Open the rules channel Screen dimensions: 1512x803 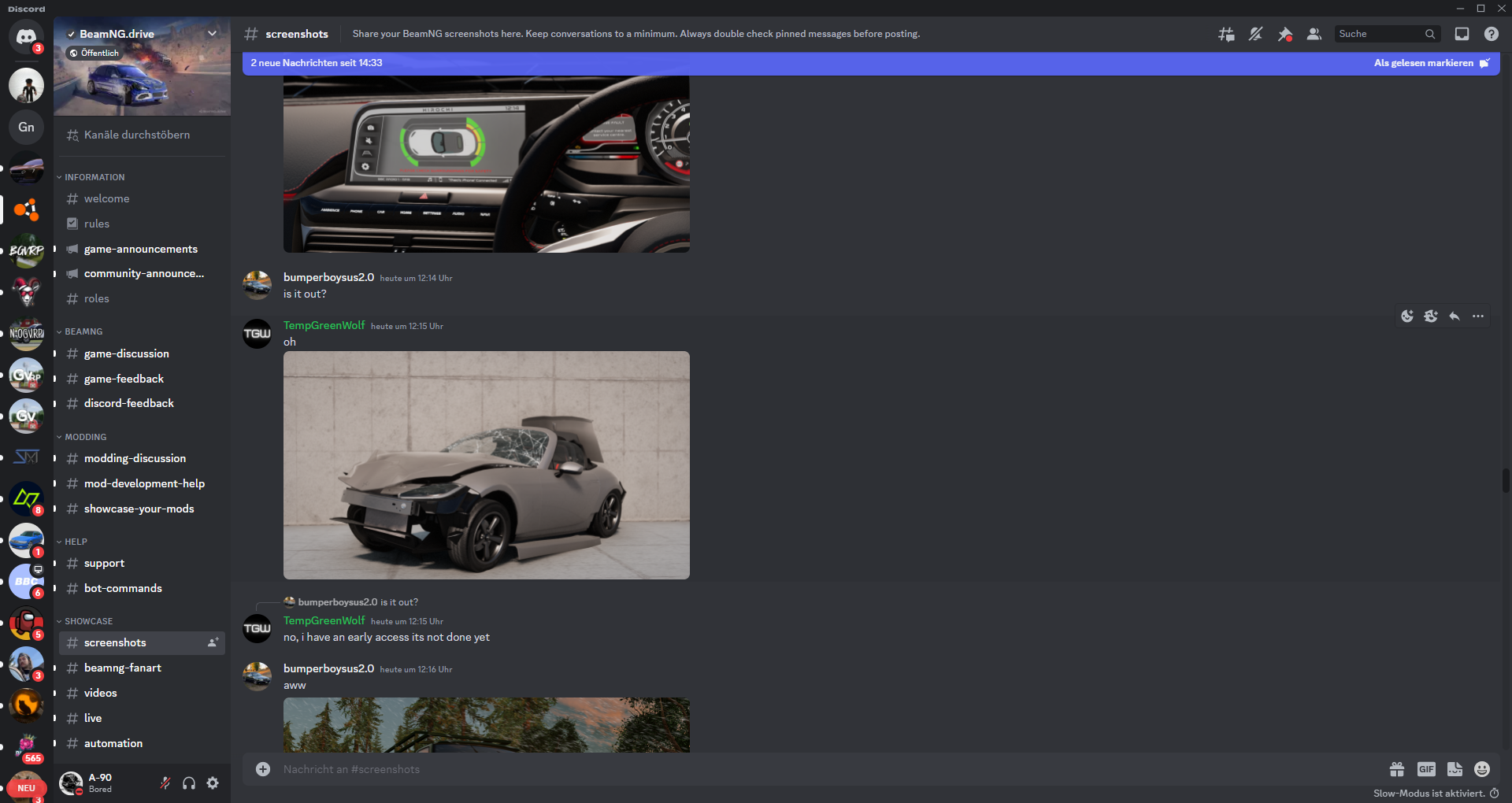click(x=142, y=224)
